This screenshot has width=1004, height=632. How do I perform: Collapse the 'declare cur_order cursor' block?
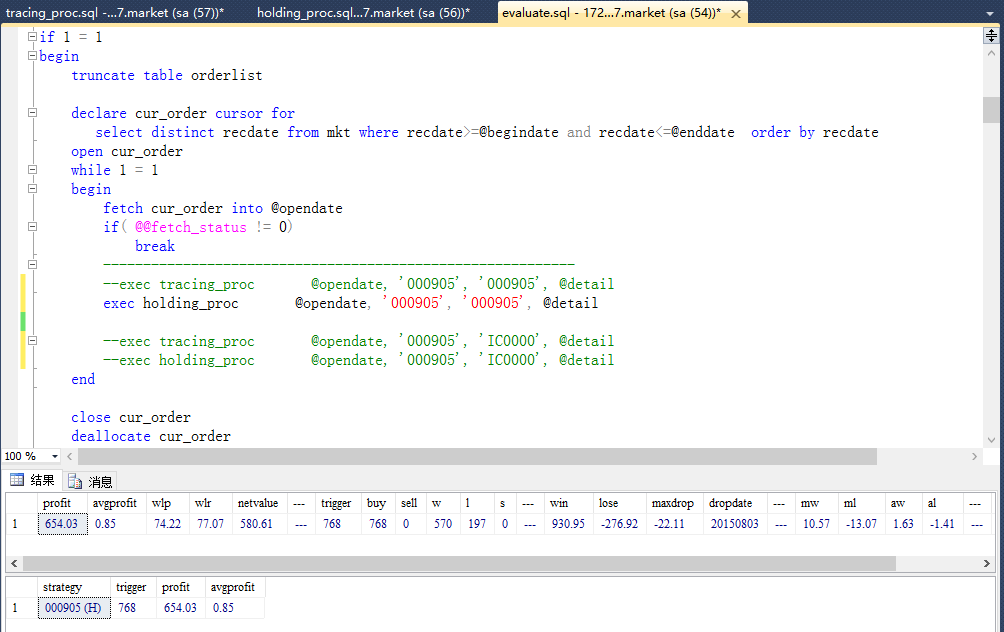point(32,113)
